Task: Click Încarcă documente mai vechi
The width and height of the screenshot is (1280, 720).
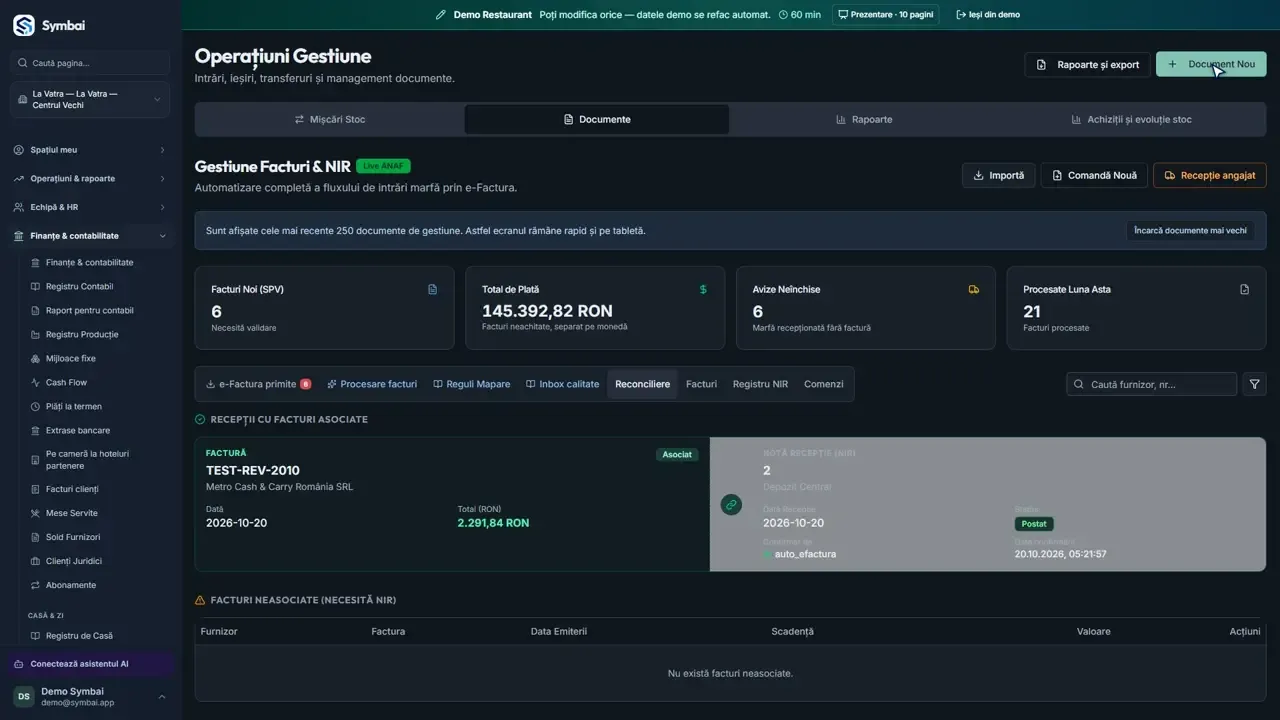Action: (1190, 230)
